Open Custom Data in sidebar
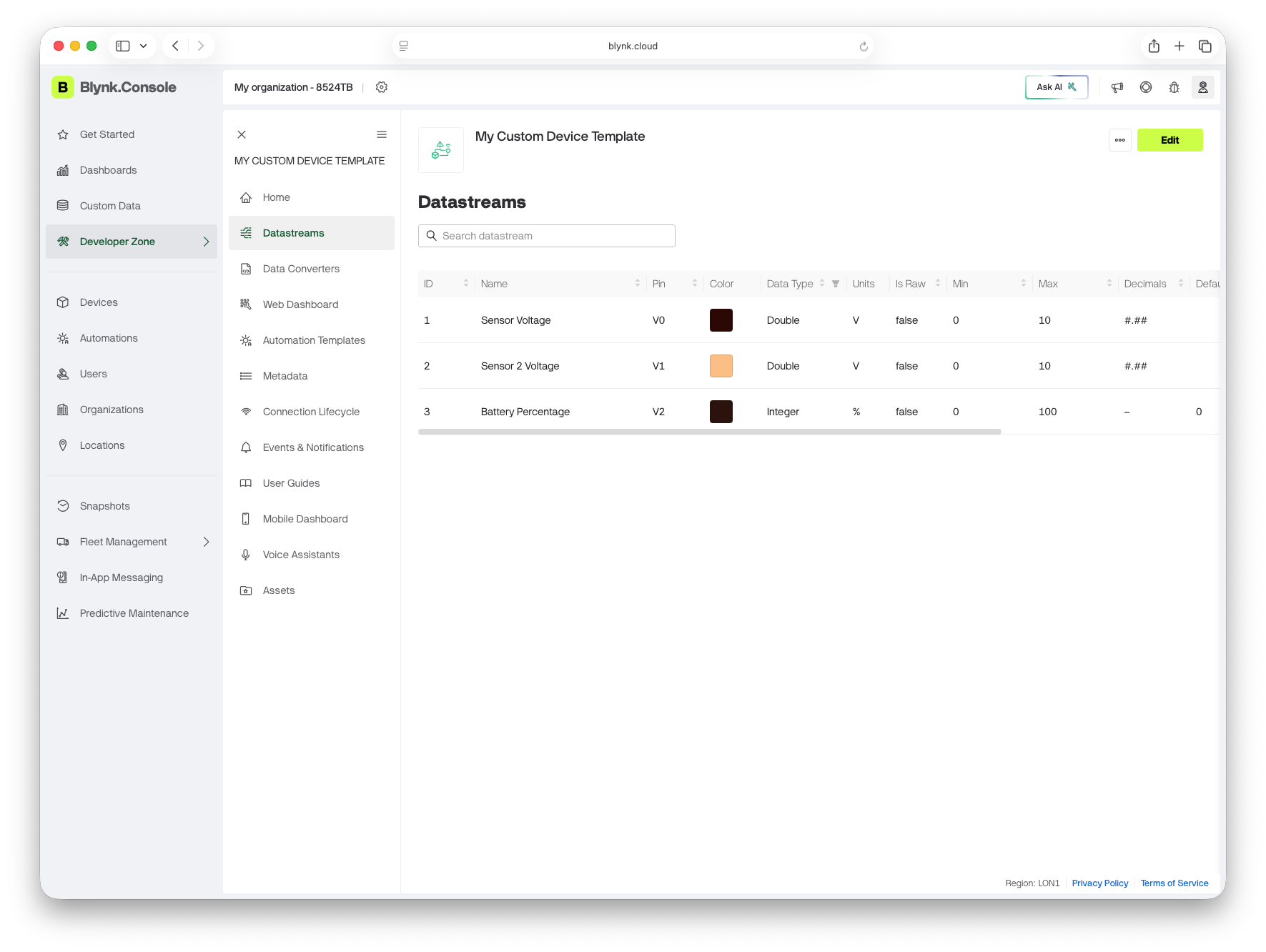This screenshot has width=1266, height=952. tap(132, 206)
